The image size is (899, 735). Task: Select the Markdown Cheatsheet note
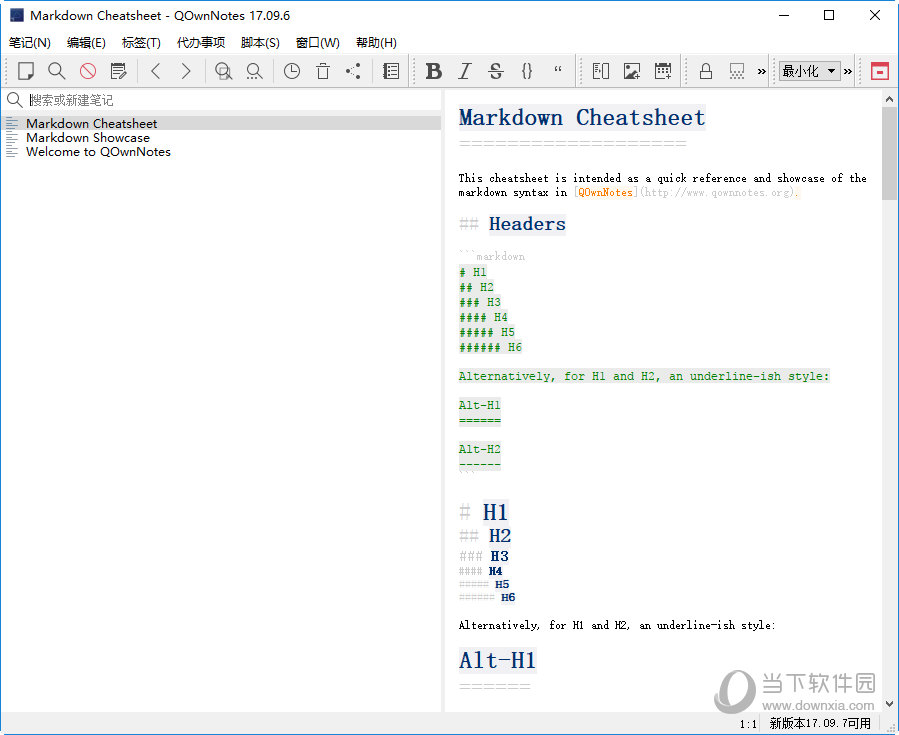tap(222, 123)
